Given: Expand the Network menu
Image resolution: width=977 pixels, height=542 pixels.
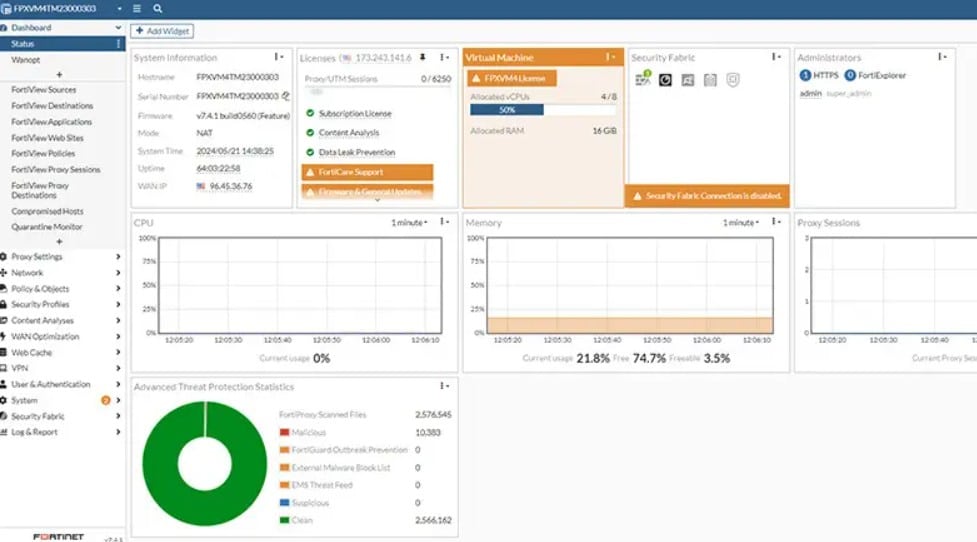Looking at the screenshot, I should (60, 273).
